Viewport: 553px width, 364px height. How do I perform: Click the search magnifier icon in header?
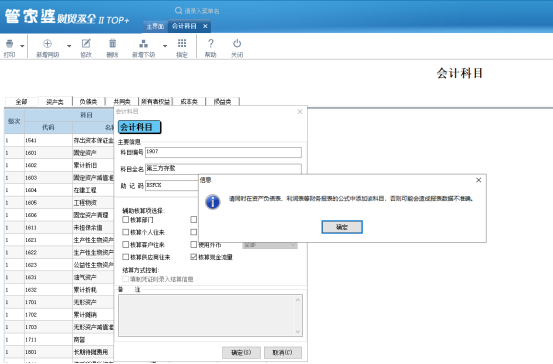(178, 11)
